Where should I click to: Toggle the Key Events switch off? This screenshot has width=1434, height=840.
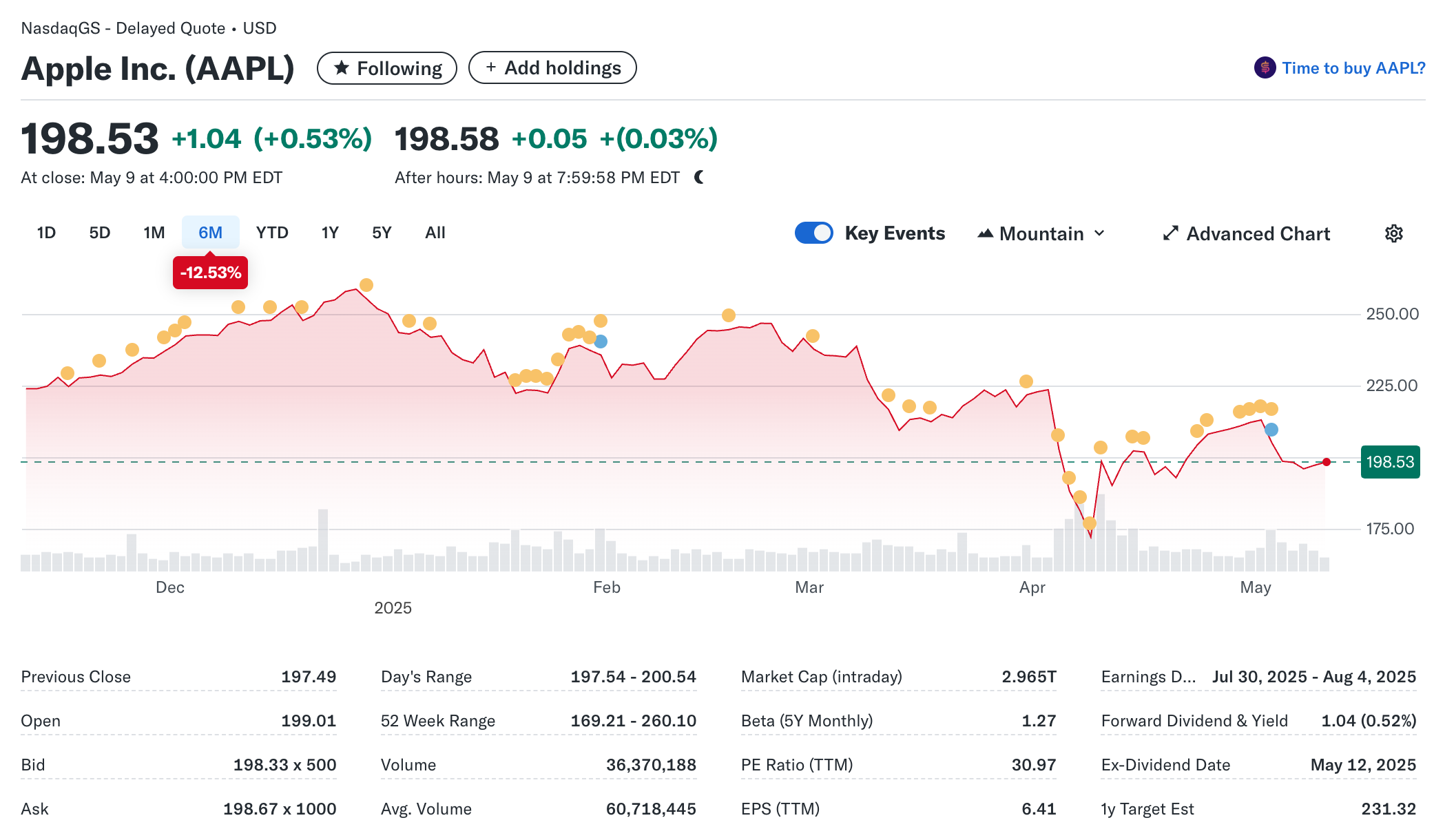(x=813, y=233)
